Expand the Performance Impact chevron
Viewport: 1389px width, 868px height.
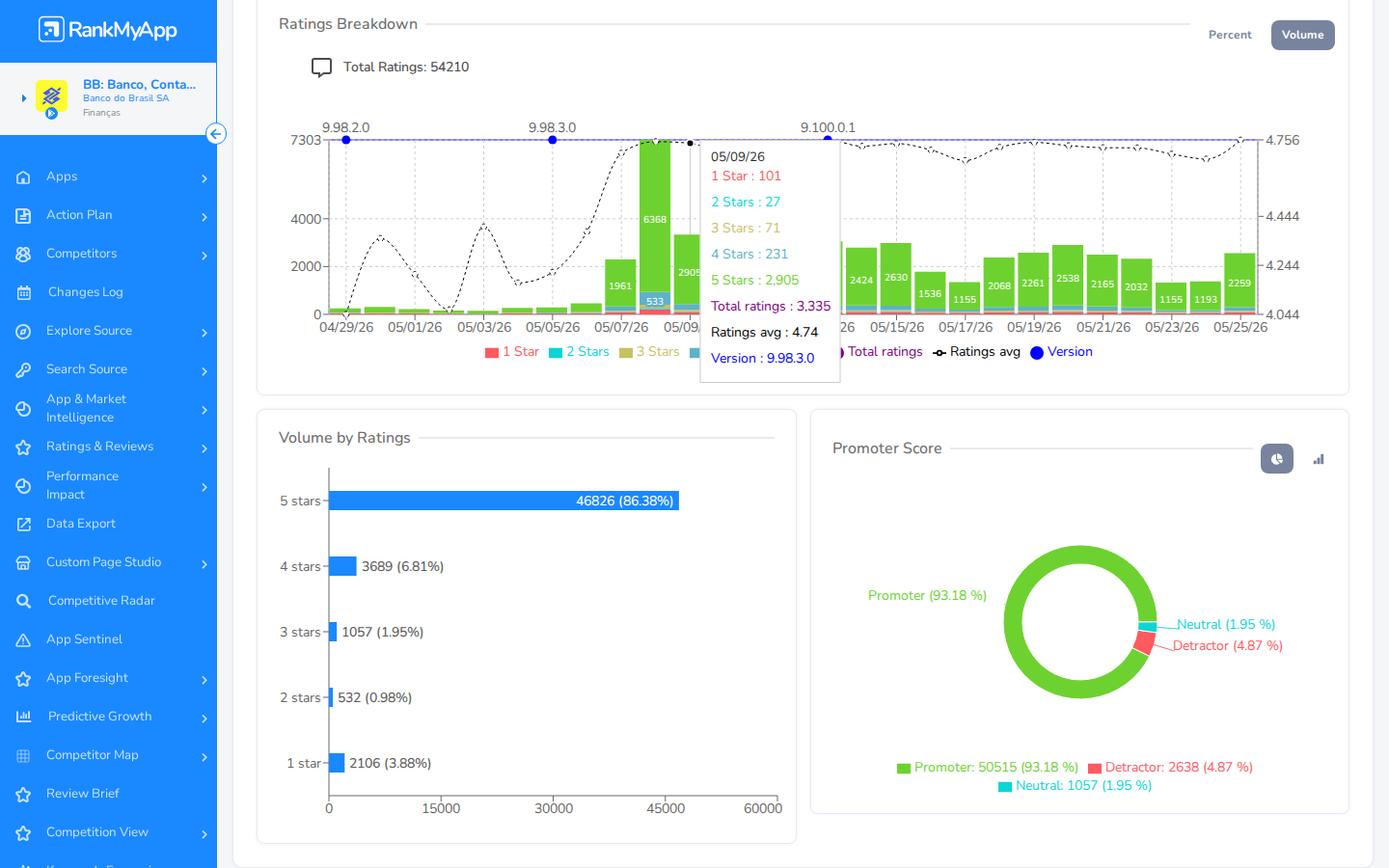point(204,487)
